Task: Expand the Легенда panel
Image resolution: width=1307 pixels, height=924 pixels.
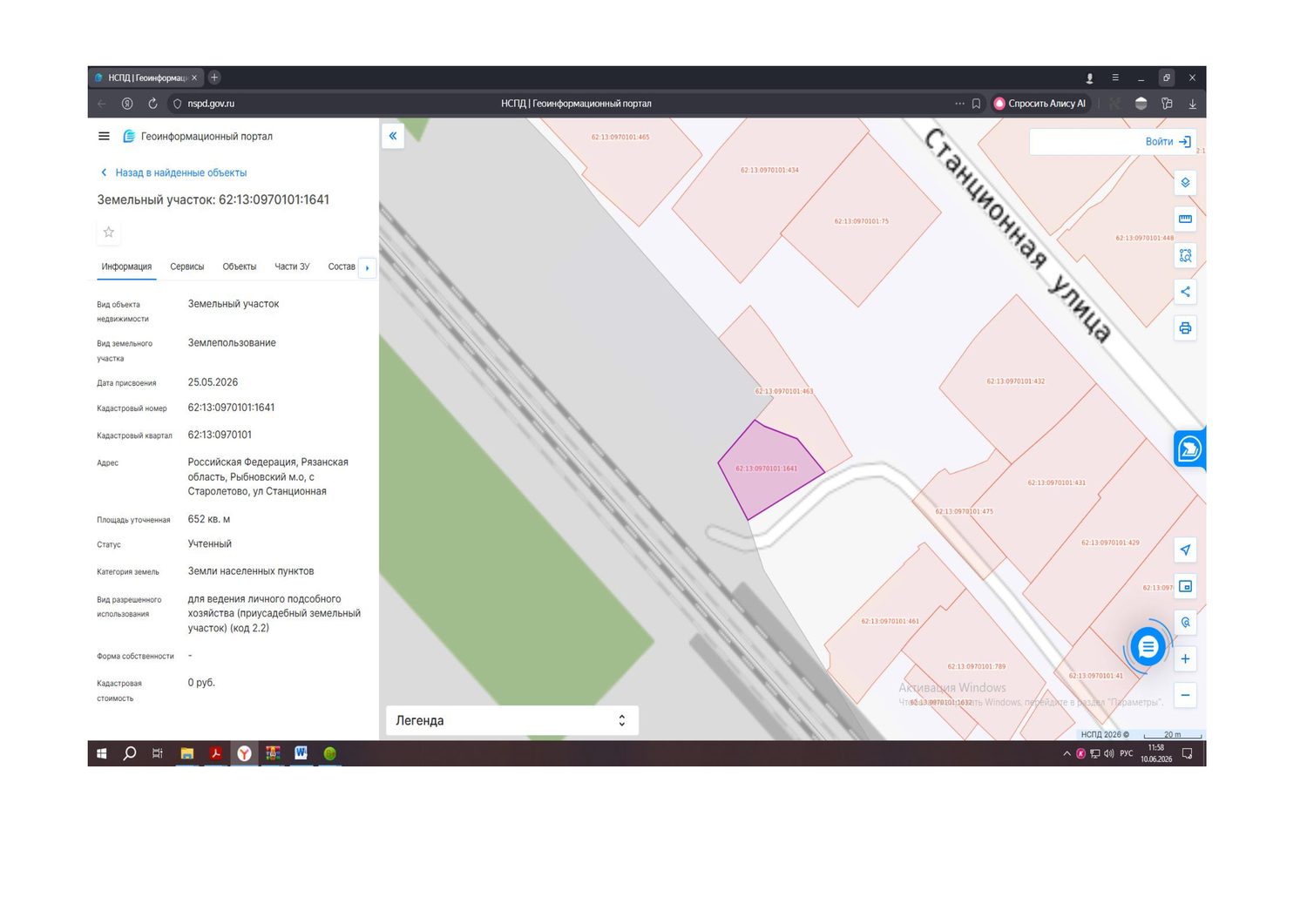Action: [x=512, y=720]
